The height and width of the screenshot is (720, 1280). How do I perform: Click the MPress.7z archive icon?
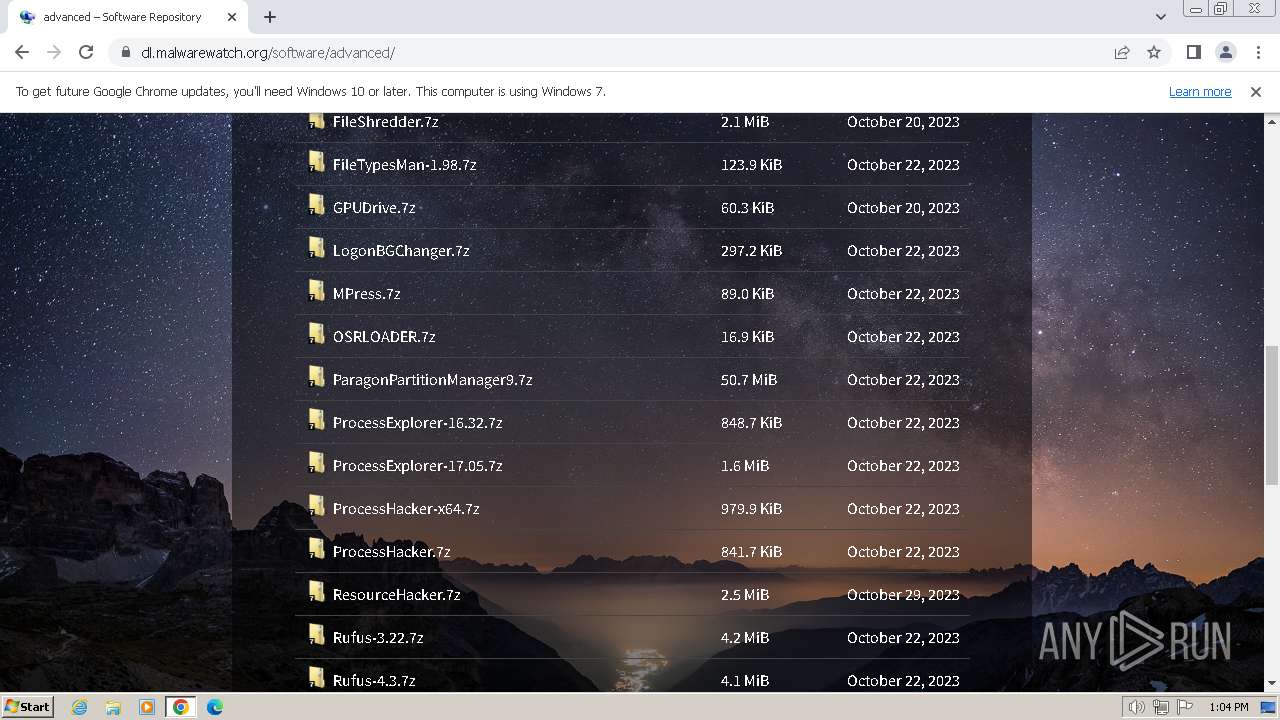[x=317, y=291]
